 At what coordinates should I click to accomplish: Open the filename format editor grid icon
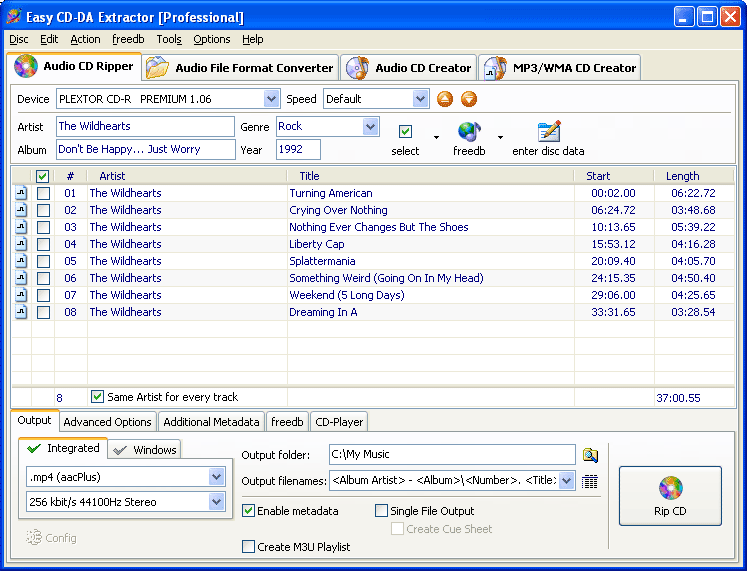[590, 481]
